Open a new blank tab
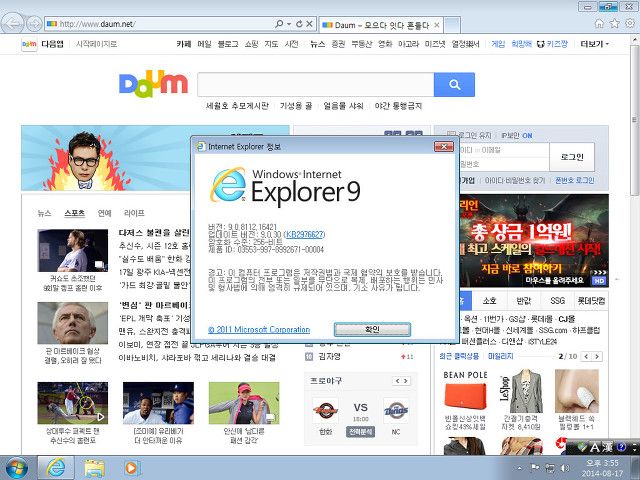This screenshot has width=640, height=480. [452, 25]
